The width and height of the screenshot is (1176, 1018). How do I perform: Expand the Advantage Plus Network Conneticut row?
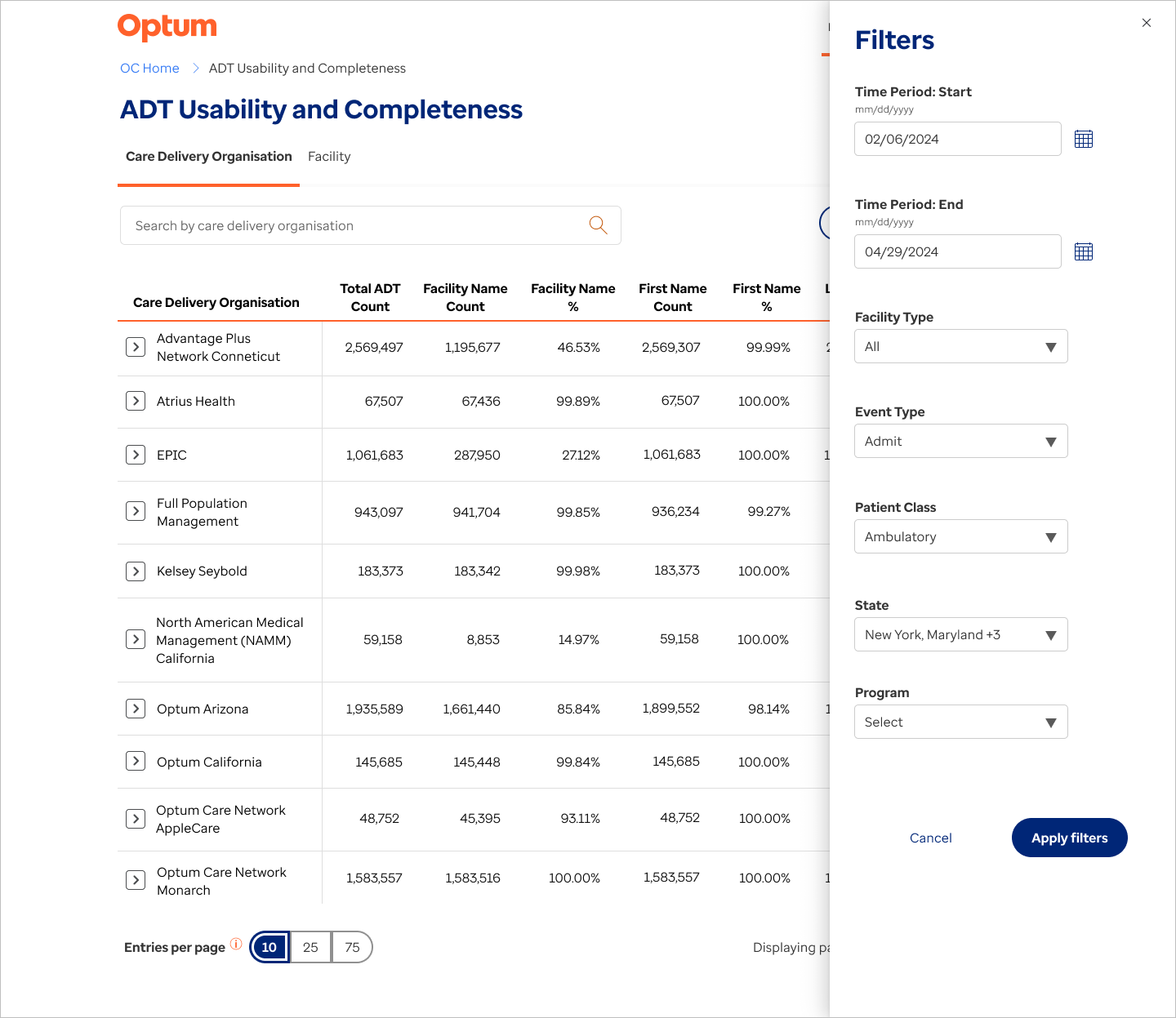136,347
